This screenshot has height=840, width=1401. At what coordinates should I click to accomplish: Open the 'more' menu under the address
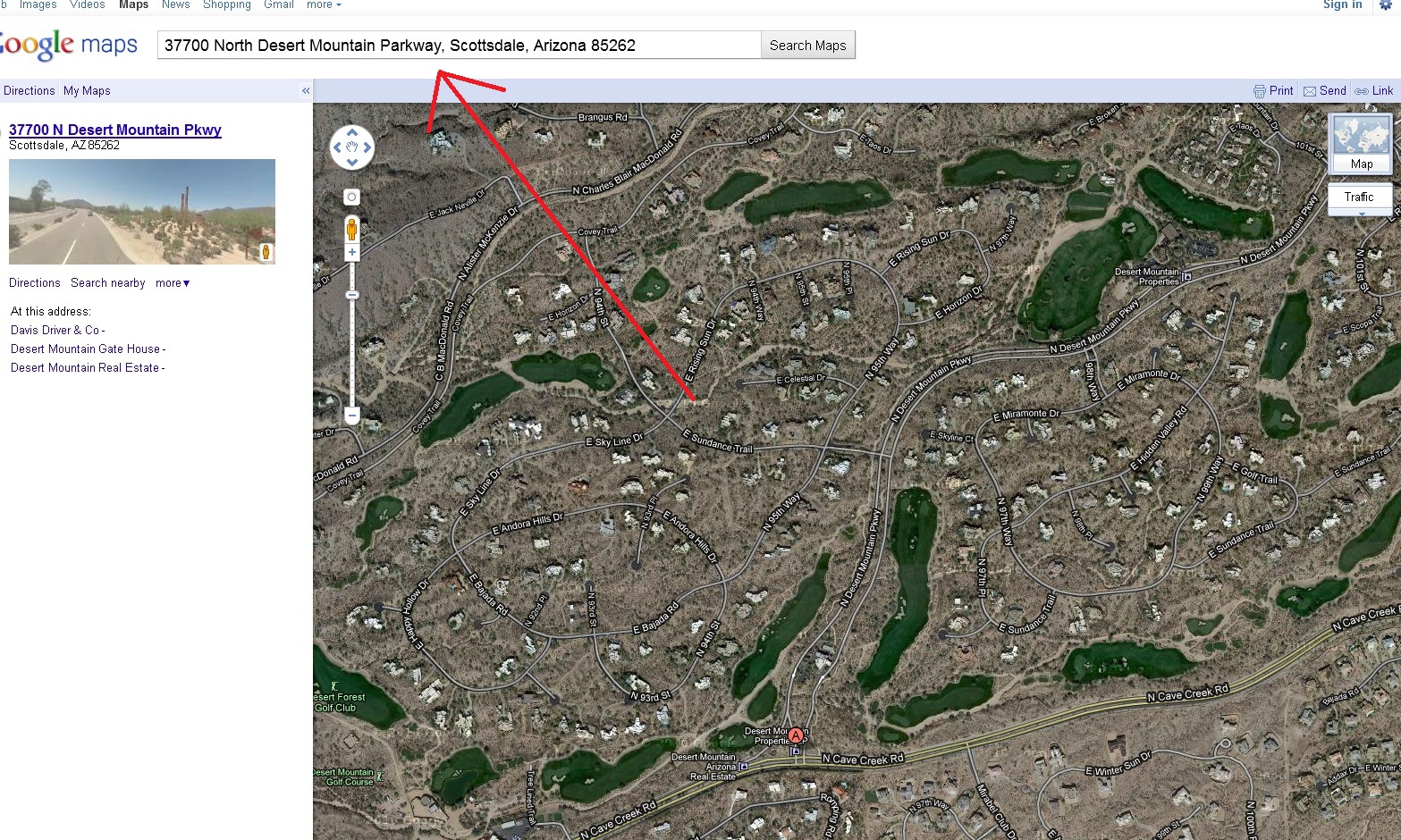[x=173, y=283]
